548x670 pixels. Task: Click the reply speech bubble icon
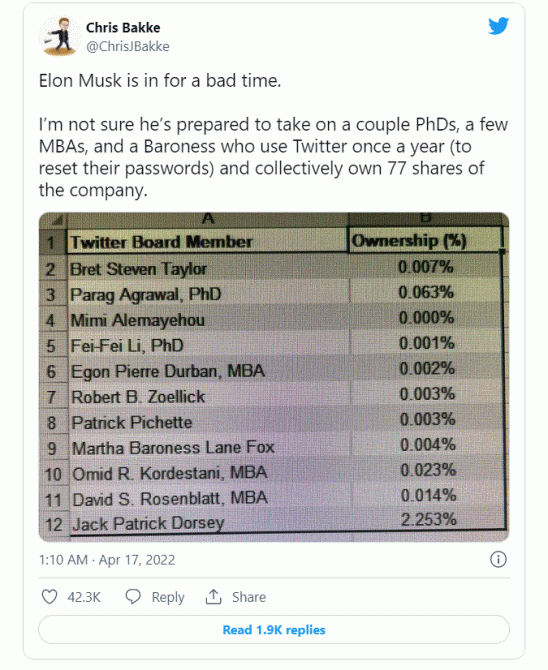tap(133, 597)
